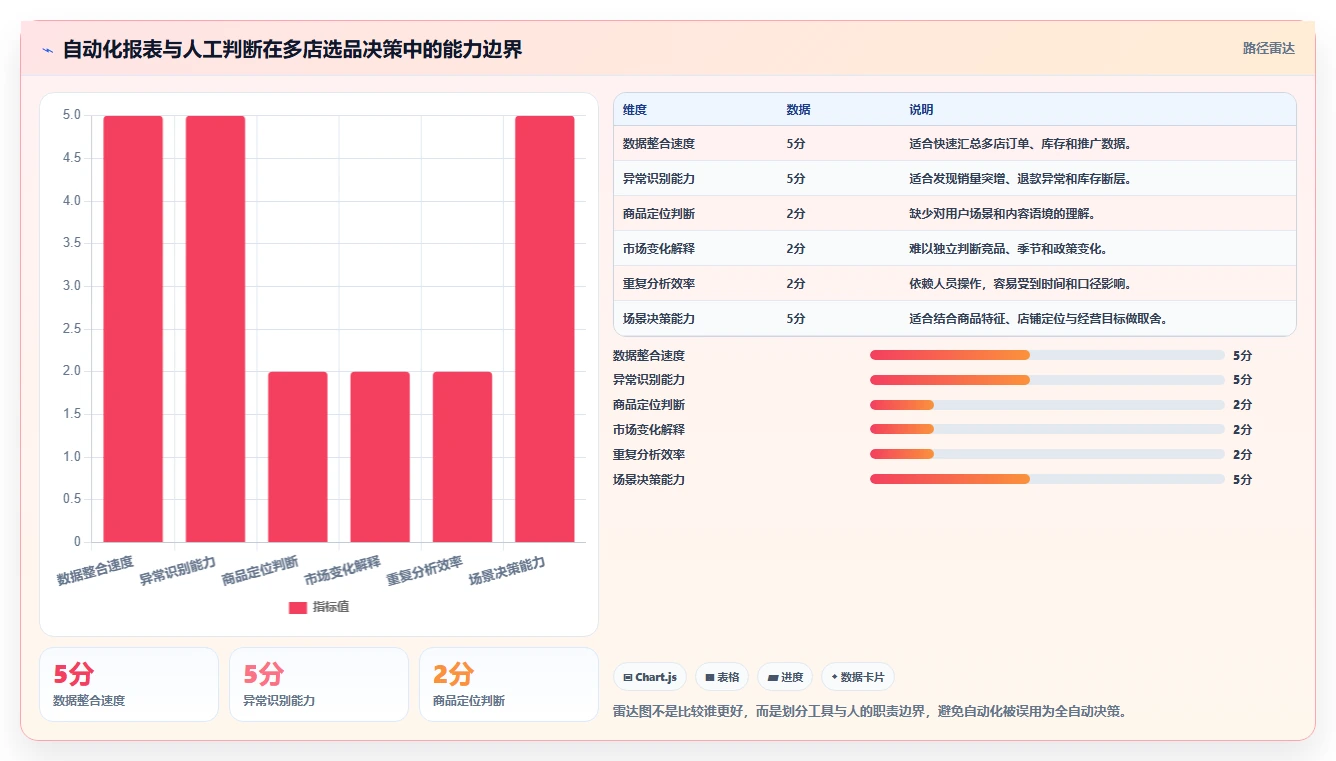Viewport: 1336px width, 761px height.
Task: Click the 重复分析效率 progress bar
Action: 1047,455
